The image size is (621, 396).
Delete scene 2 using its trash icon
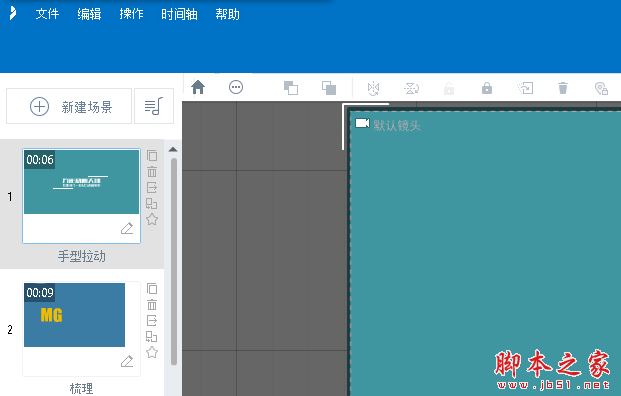tap(152, 305)
